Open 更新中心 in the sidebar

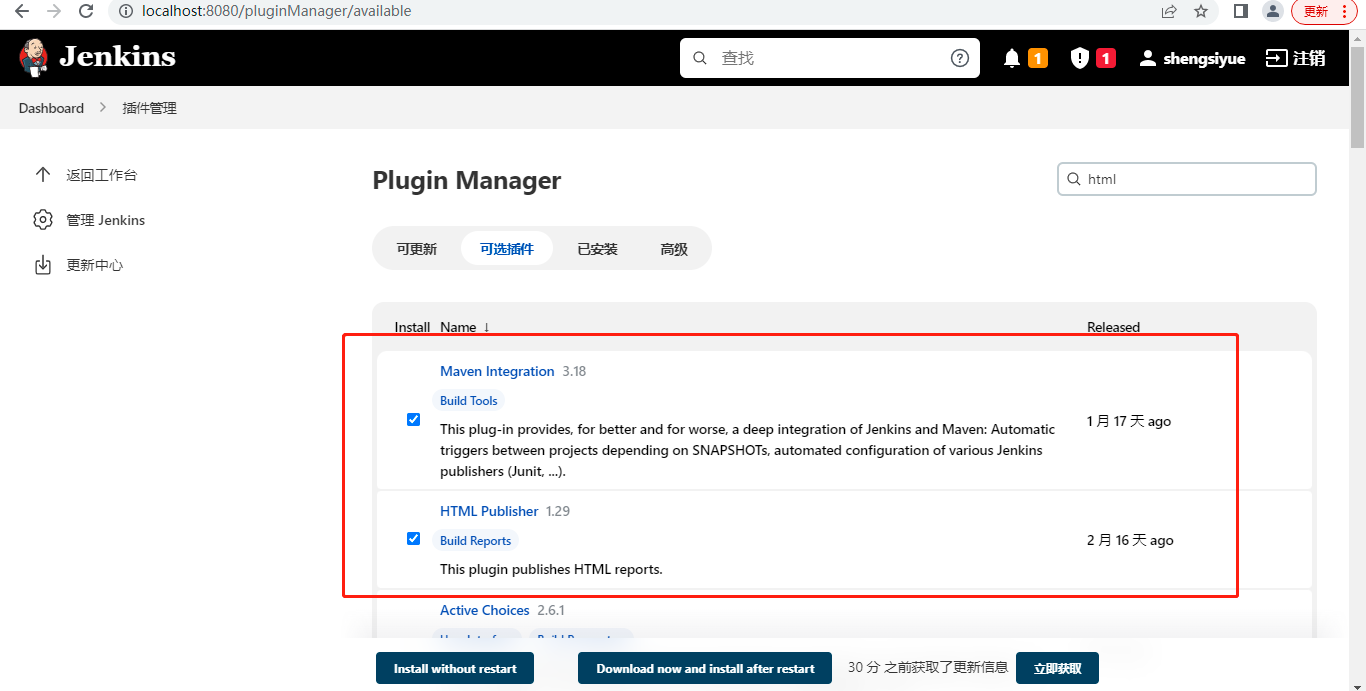tap(95, 265)
